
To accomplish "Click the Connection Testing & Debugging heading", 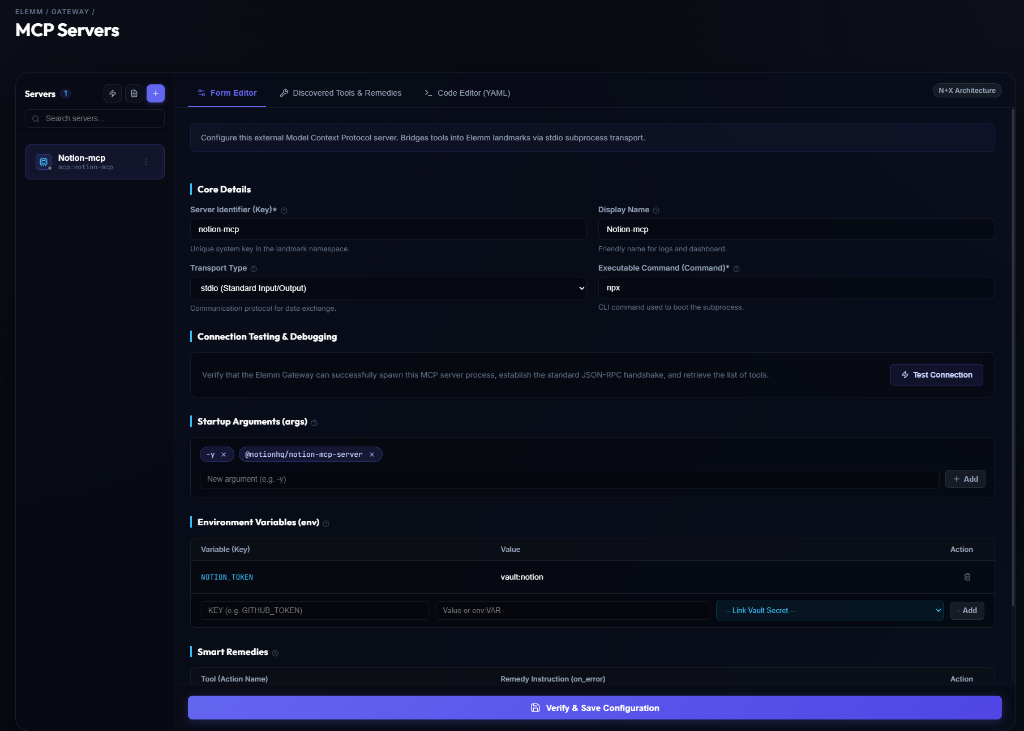I will point(267,336).
